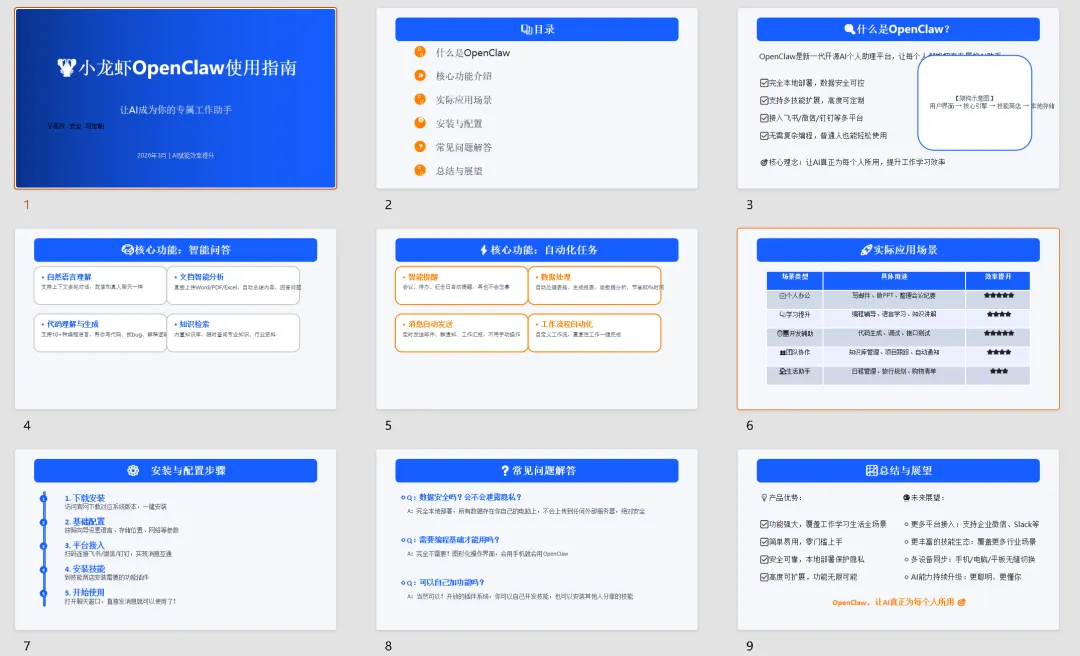The image size is (1080, 656).
Task: Click the orange bullet beside 常见问题解答 in 目录
Action: pyautogui.click(x=419, y=146)
